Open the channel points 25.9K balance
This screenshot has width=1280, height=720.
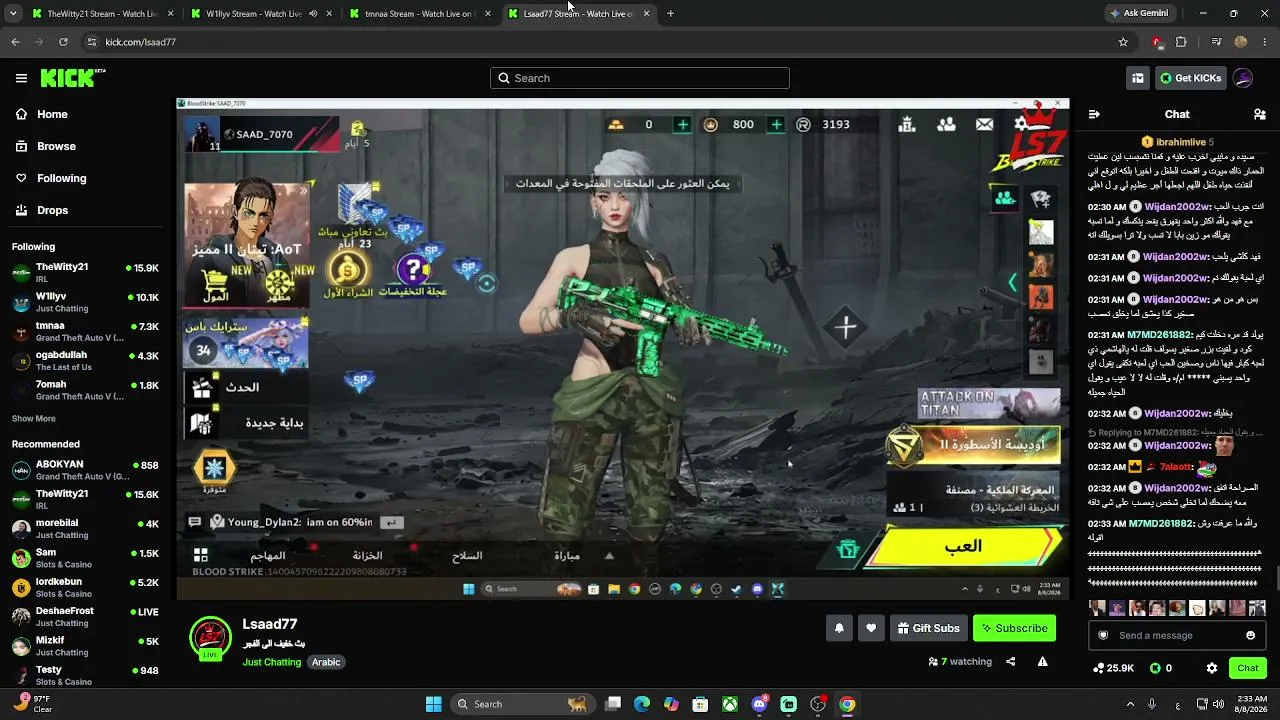tap(1113, 668)
